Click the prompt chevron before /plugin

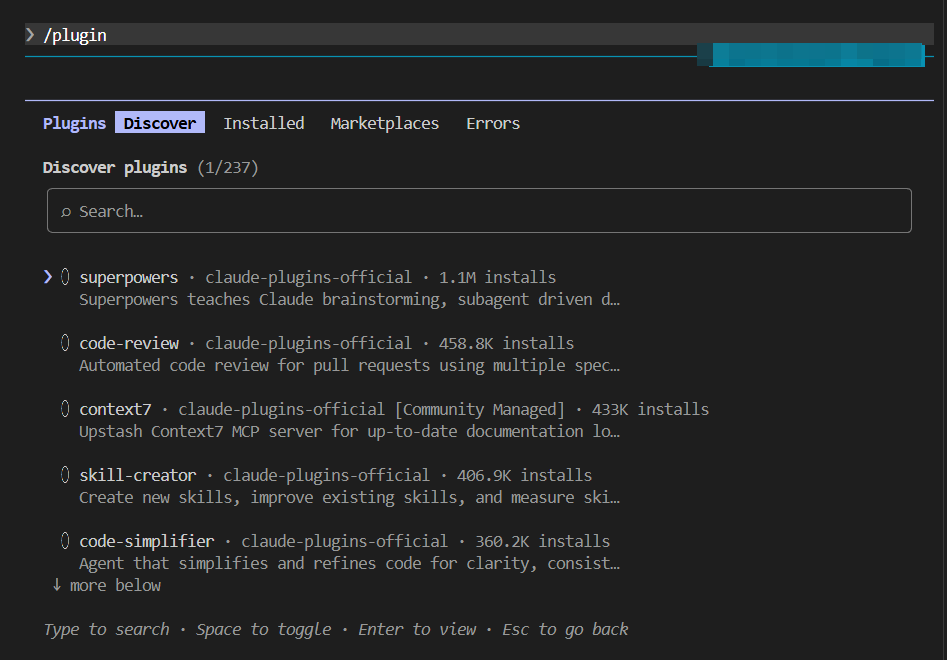[30, 35]
